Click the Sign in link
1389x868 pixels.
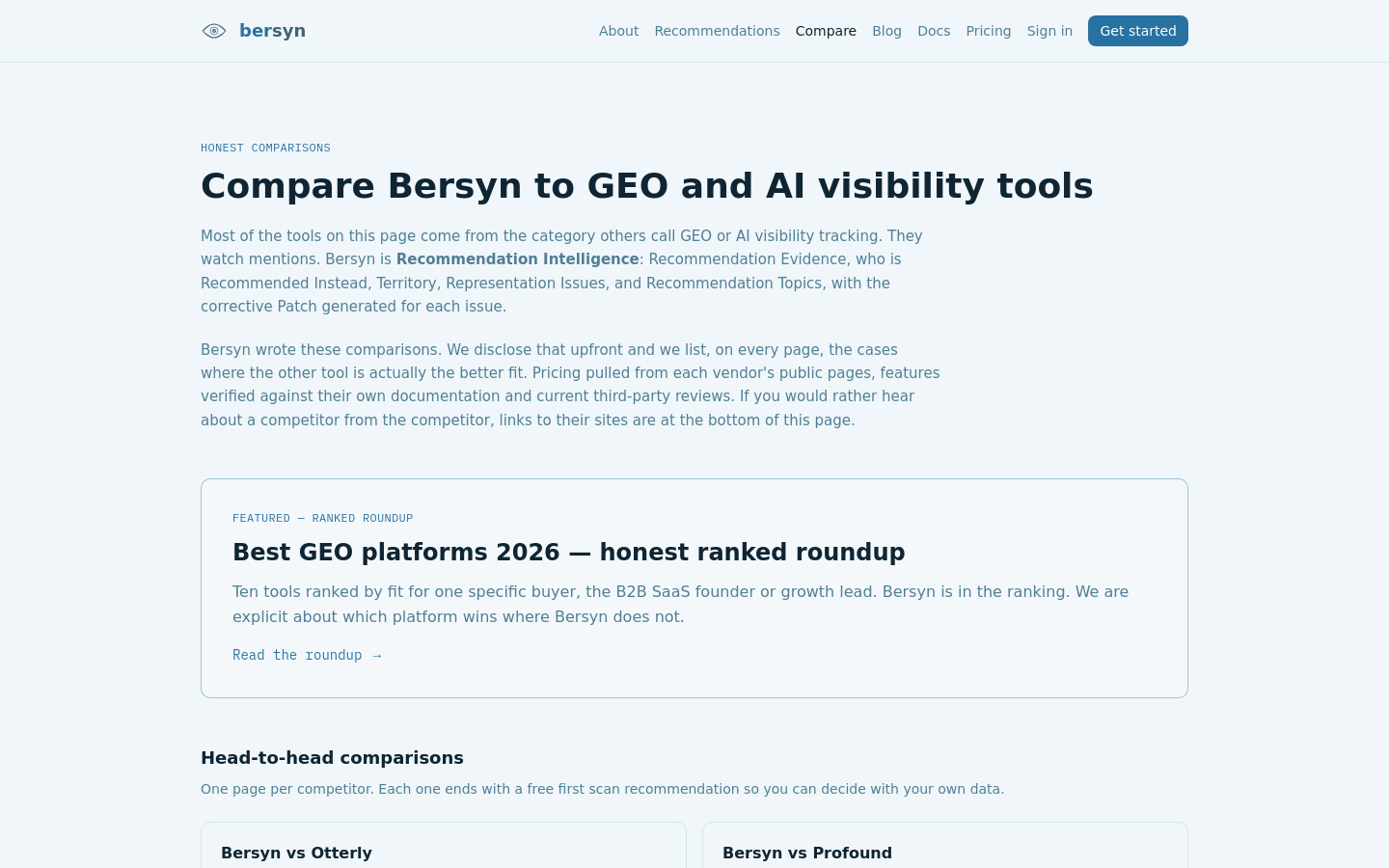(x=1049, y=31)
